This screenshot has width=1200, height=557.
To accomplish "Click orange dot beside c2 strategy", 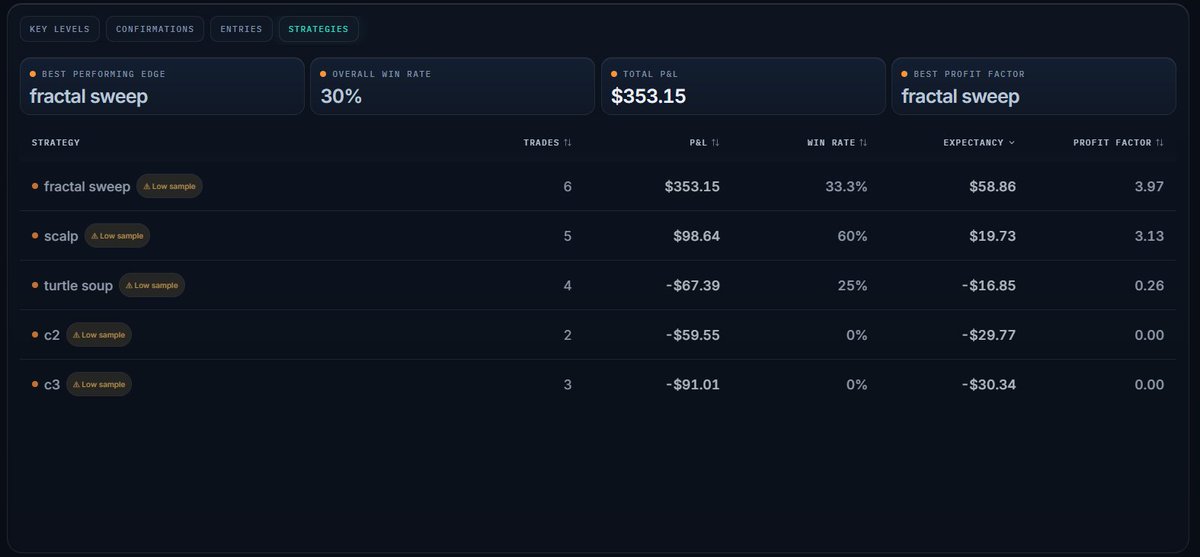I will pos(35,335).
